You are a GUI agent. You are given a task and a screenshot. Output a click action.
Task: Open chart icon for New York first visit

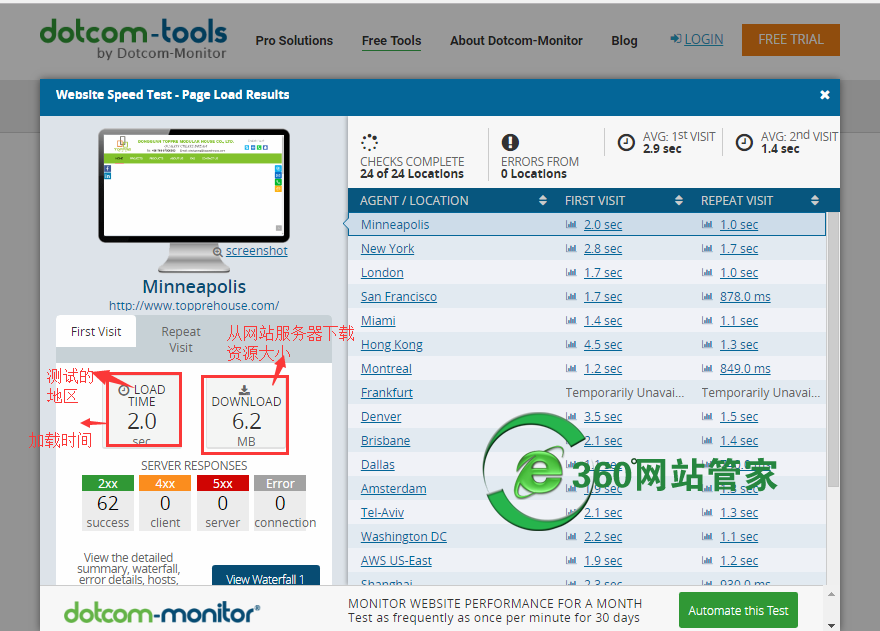571,249
